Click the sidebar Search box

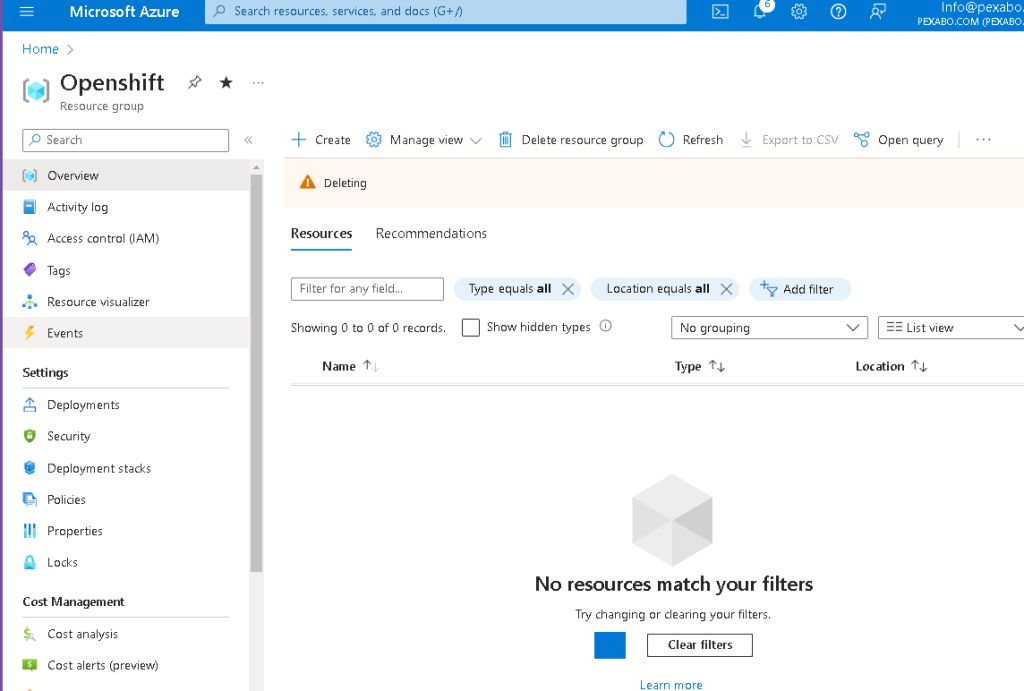(125, 140)
